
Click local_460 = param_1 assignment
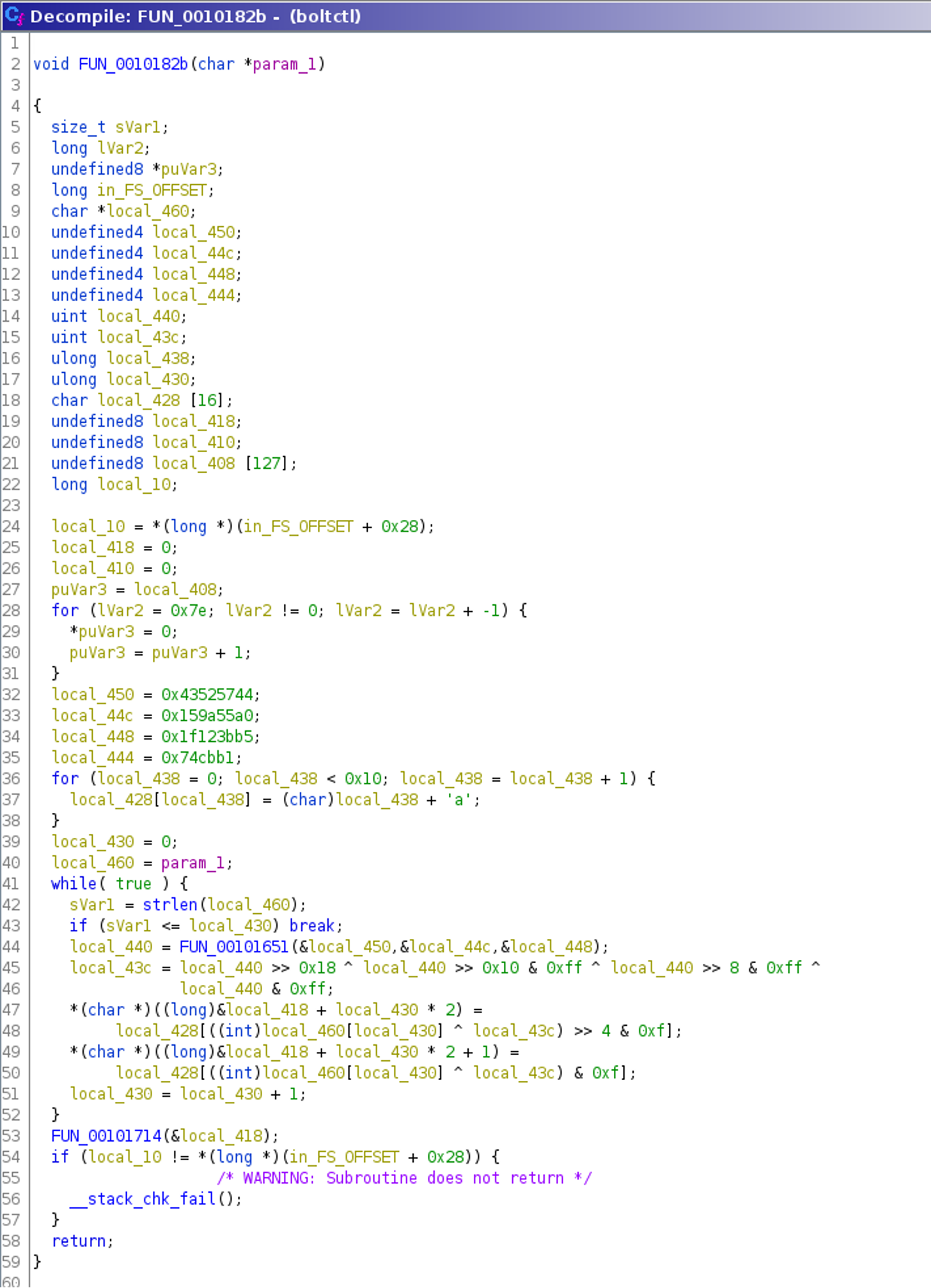[142, 863]
